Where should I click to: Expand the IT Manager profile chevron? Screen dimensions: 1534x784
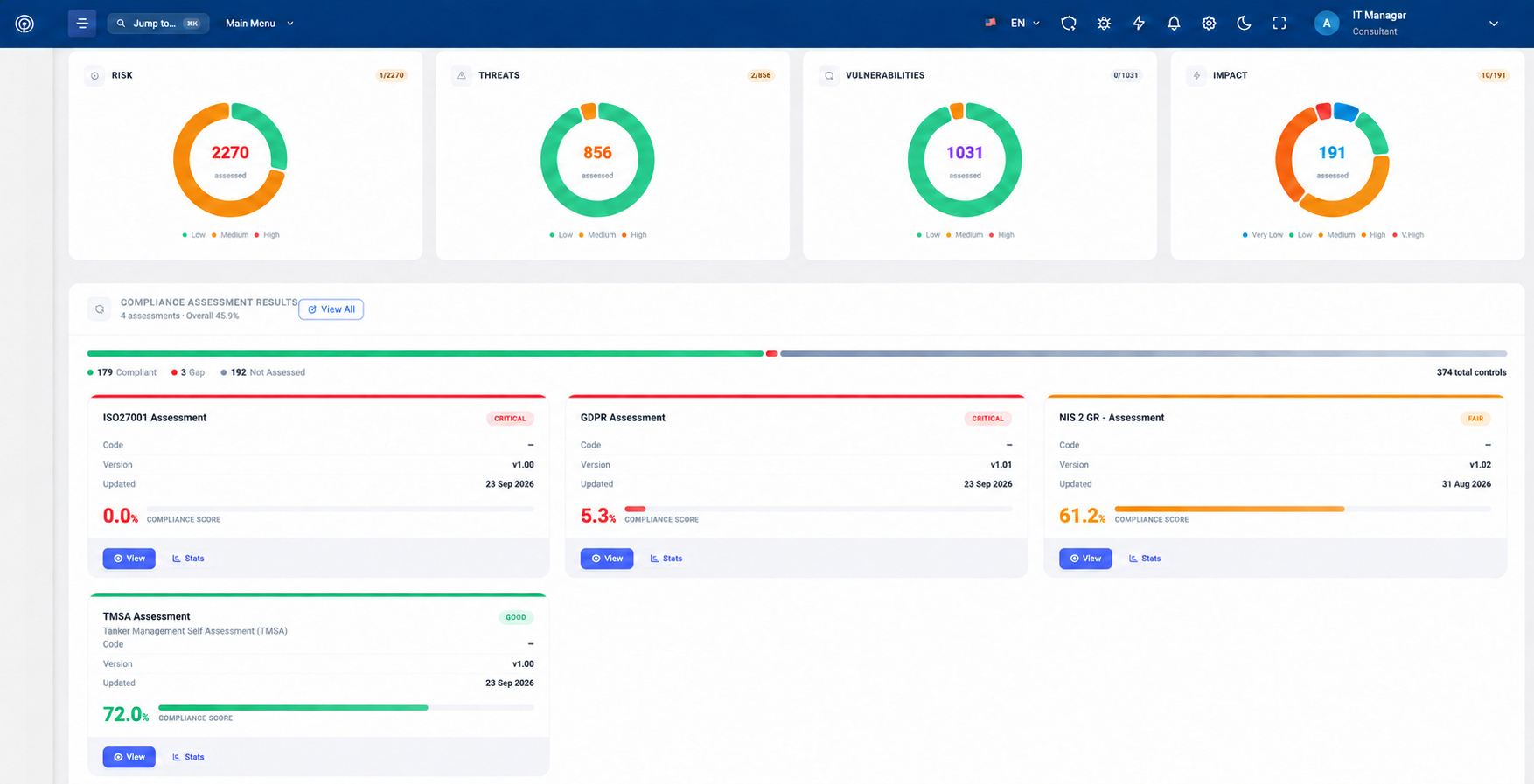coord(1494,24)
